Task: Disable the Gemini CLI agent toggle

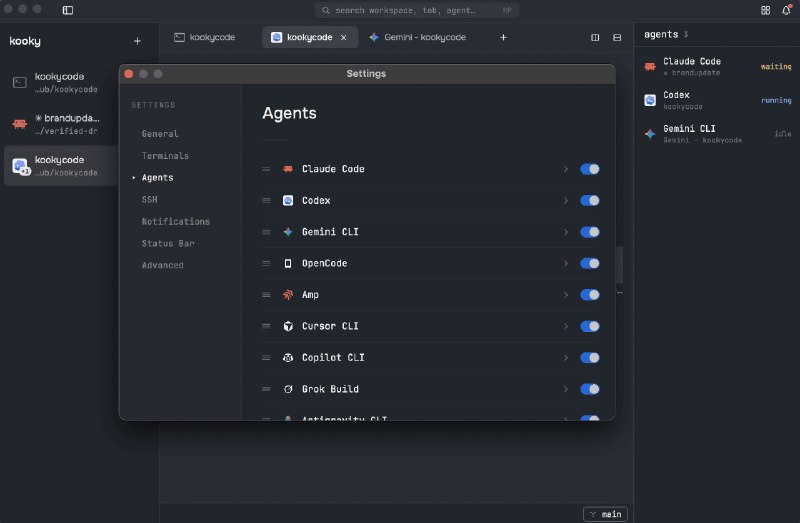Action: [590, 232]
